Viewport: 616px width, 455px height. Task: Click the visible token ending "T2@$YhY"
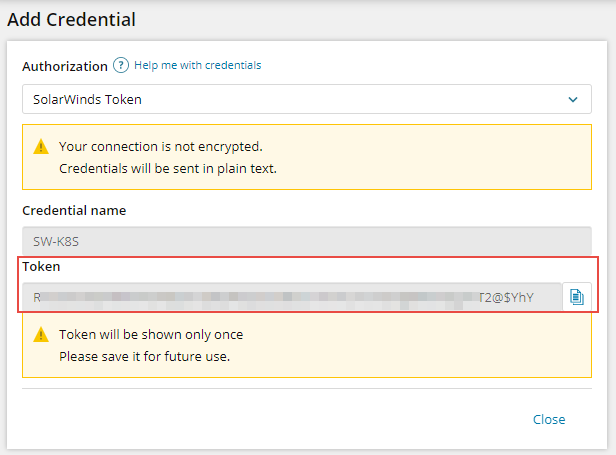click(x=506, y=297)
